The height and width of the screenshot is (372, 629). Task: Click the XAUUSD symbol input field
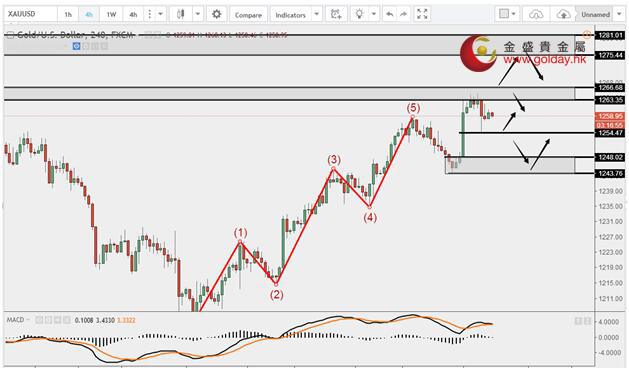[x=30, y=14]
